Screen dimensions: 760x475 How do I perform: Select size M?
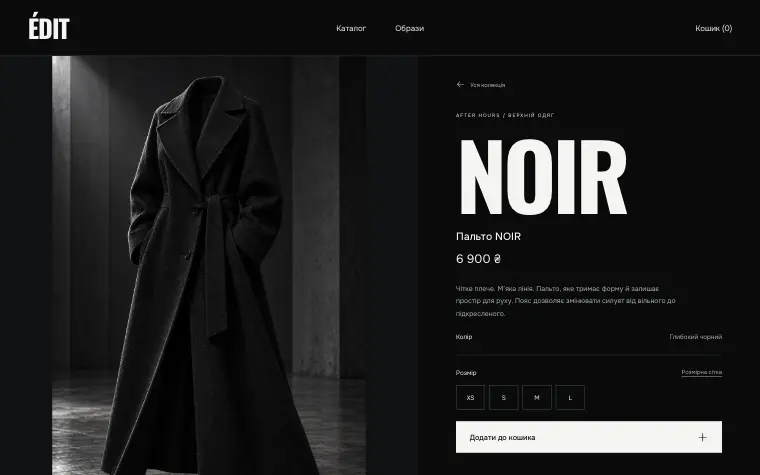coord(537,397)
